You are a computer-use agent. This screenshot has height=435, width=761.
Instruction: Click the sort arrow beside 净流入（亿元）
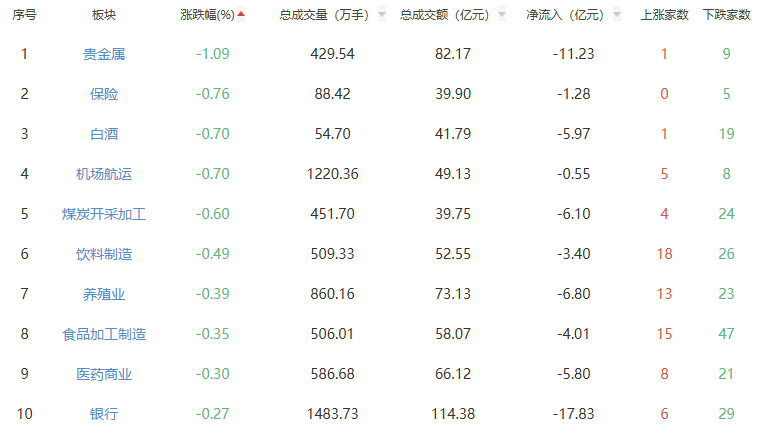click(617, 15)
